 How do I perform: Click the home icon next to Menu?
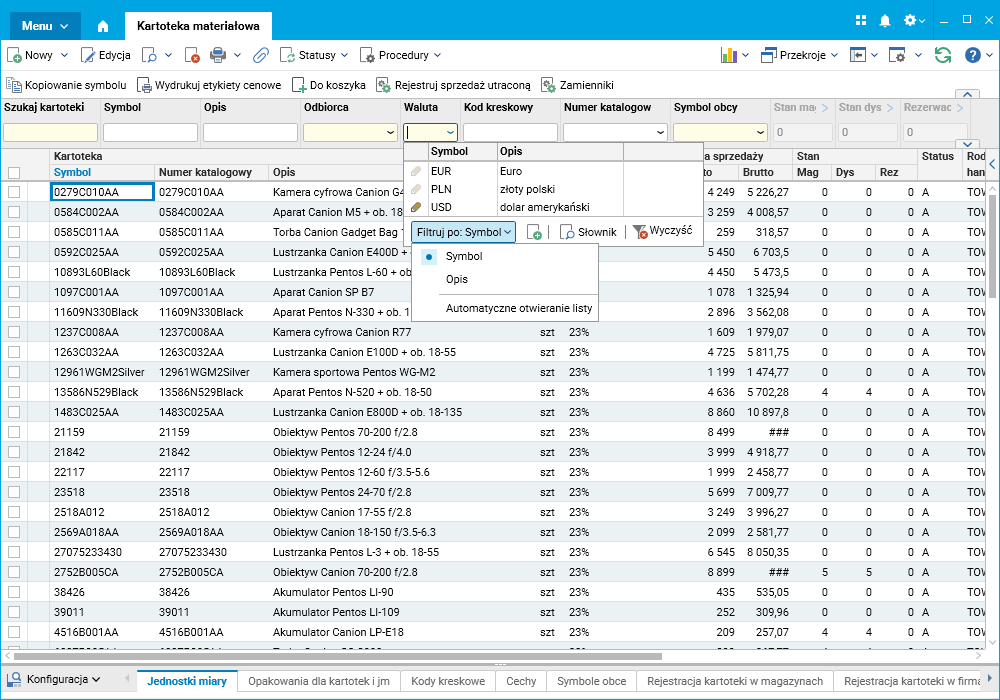pyautogui.click(x=103, y=26)
